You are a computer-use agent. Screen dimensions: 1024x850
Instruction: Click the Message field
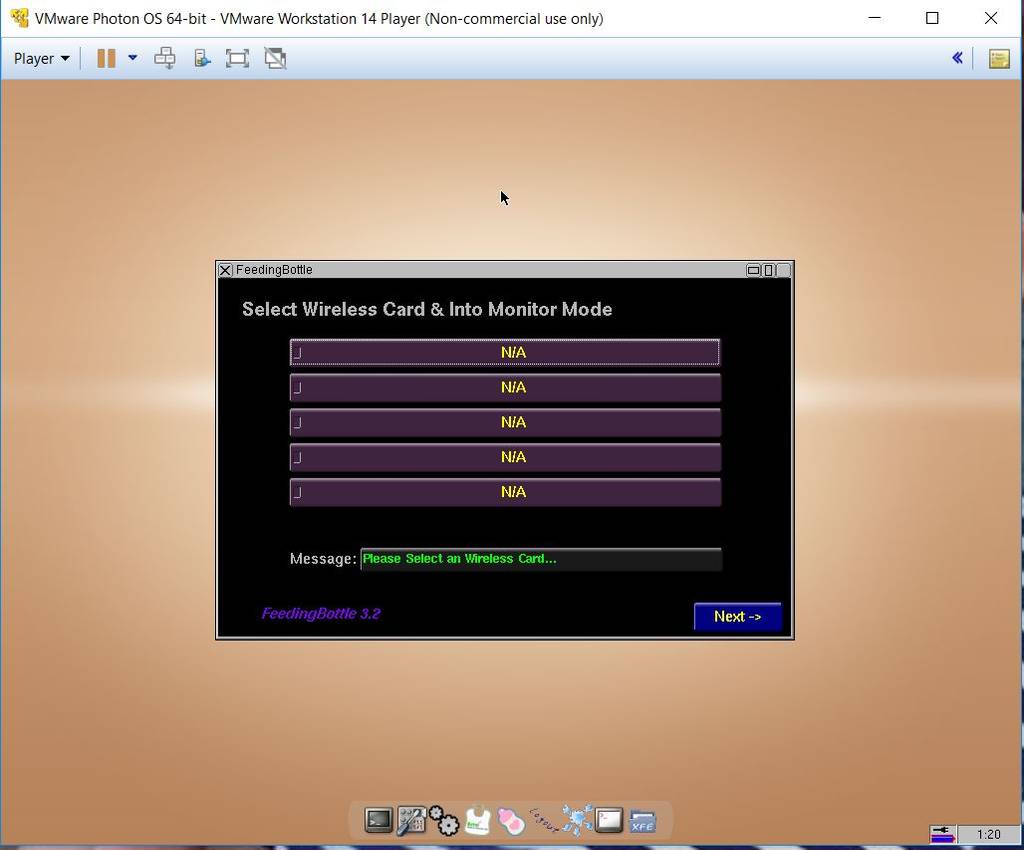pyautogui.click(x=541, y=559)
